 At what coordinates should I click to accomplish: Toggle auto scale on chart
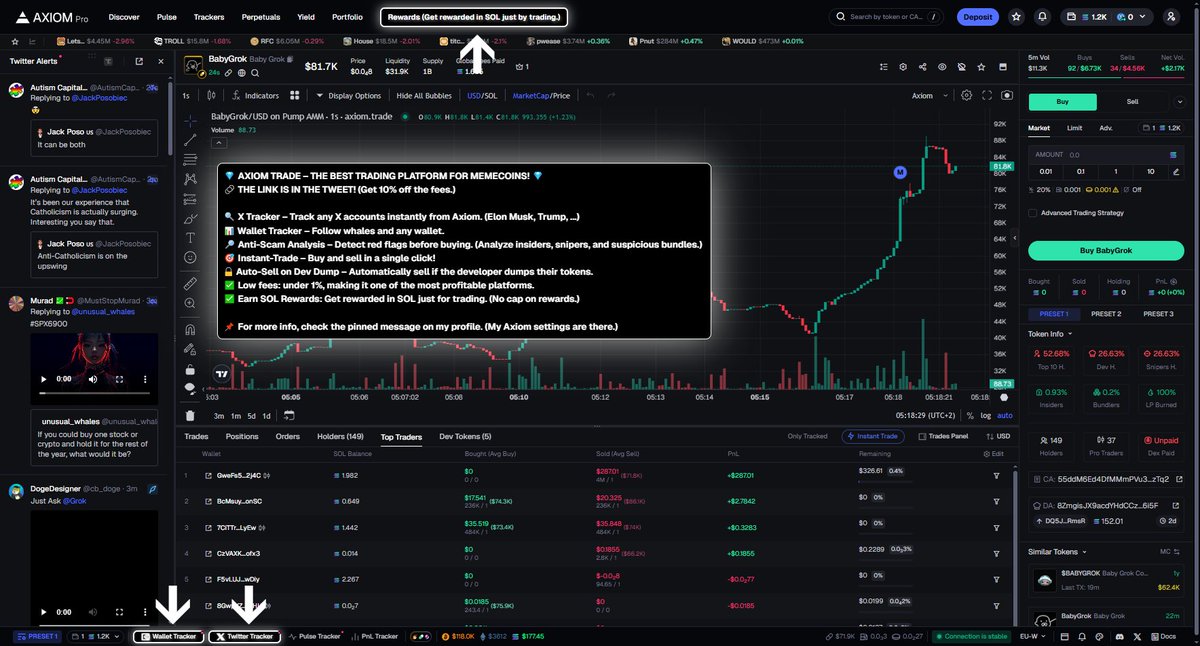pos(1005,415)
